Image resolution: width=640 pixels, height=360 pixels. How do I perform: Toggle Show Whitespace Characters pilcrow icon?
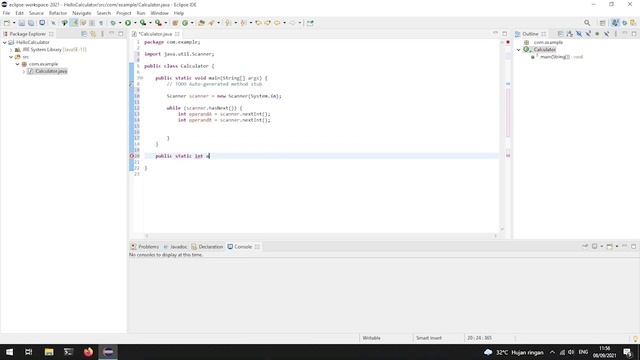101,23
